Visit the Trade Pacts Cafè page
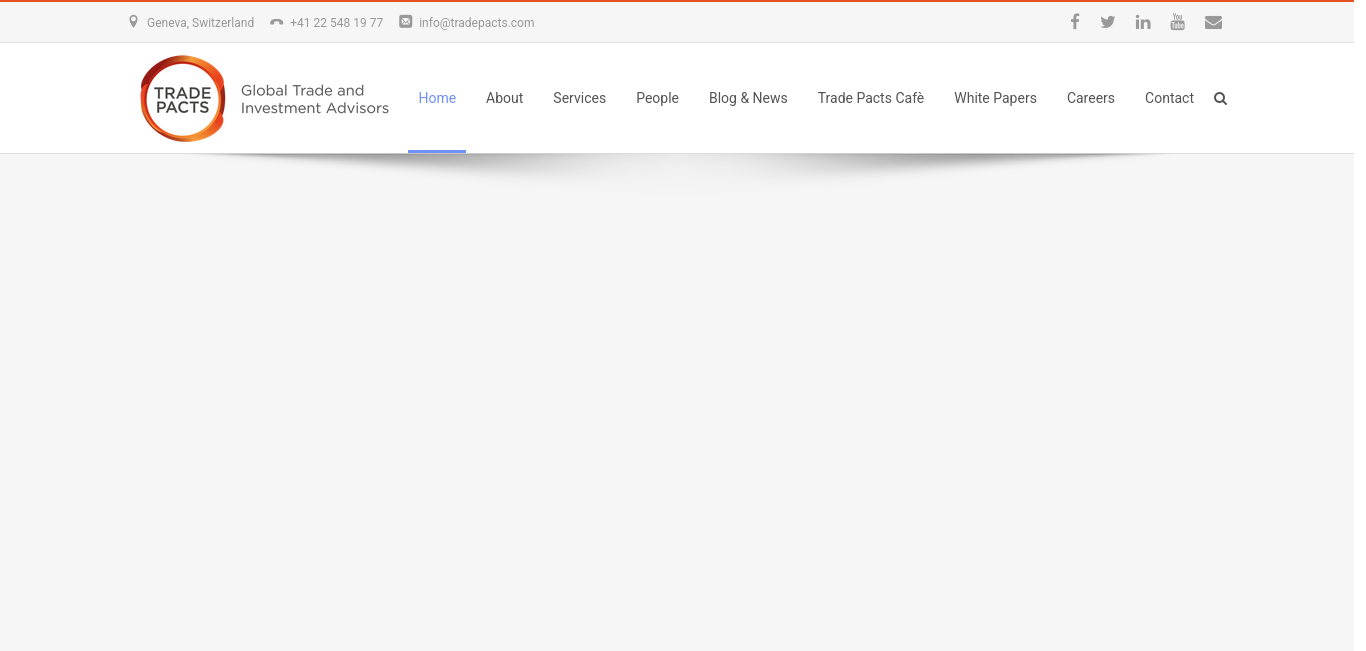 click(x=870, y=98)
